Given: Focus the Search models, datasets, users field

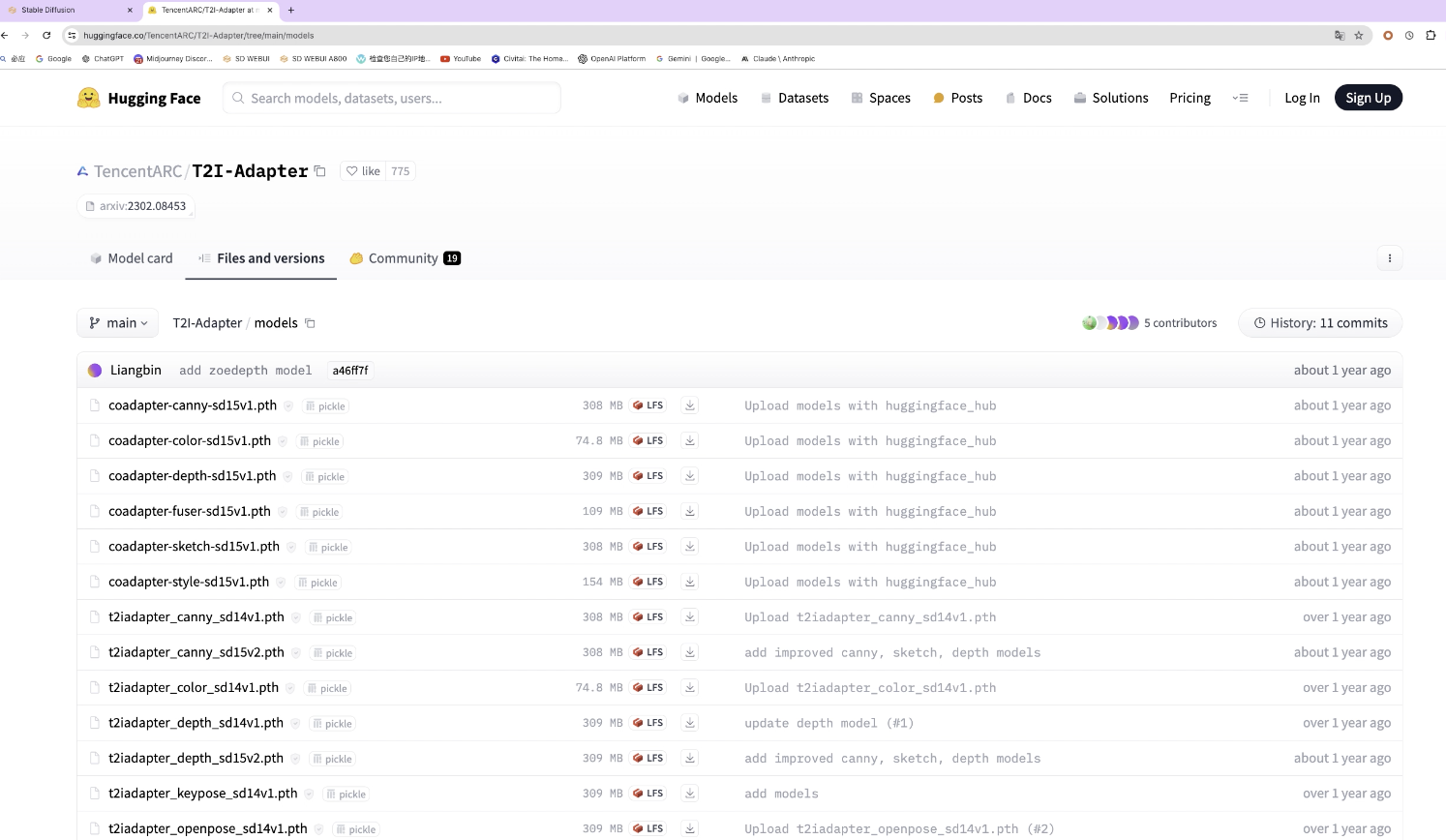Looking at the screenshot, I should click(x=392, y=98).
